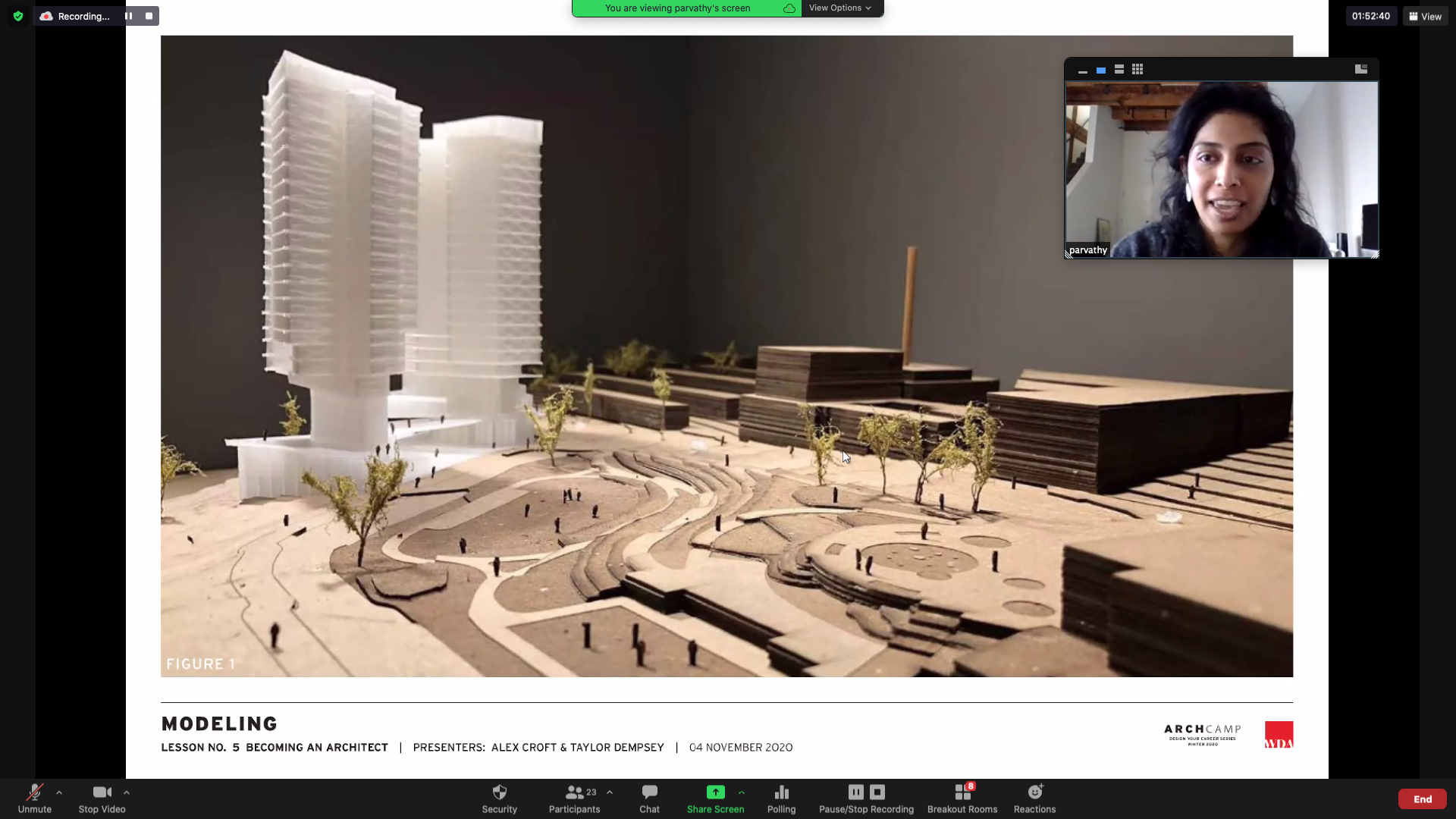Open Reactions menu

[1035, 799]
